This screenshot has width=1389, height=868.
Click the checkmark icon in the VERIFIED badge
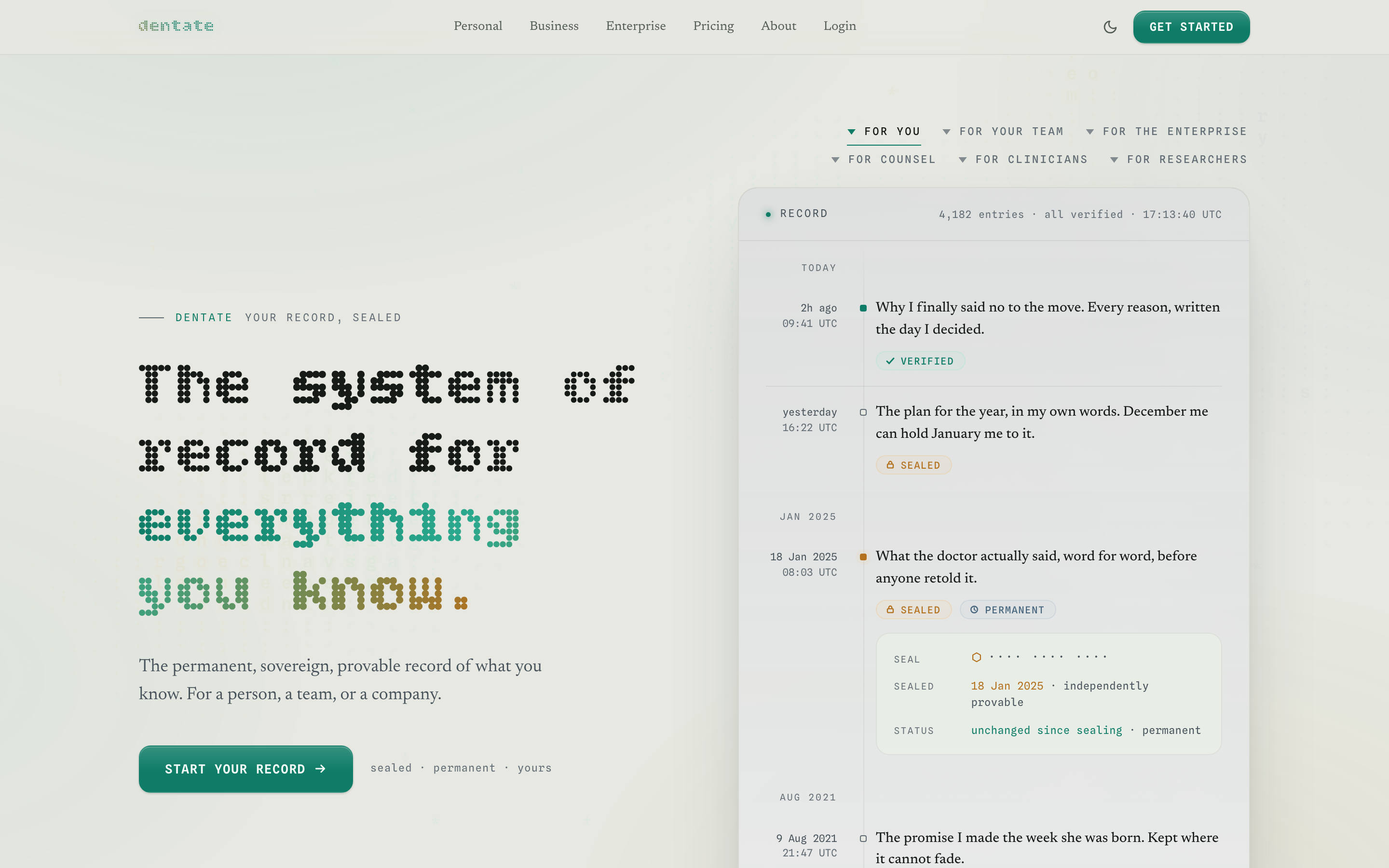pyautogui.click(x=890, y=361)
